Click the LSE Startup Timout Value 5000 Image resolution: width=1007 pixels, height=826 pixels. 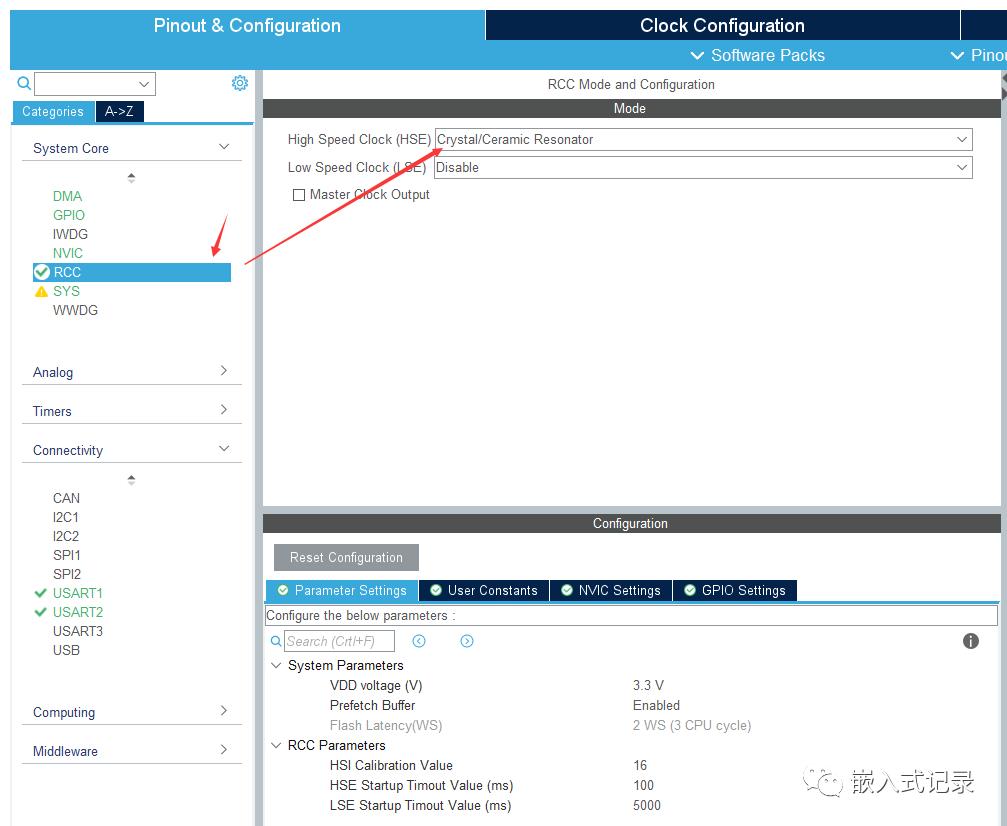(646, 805)
